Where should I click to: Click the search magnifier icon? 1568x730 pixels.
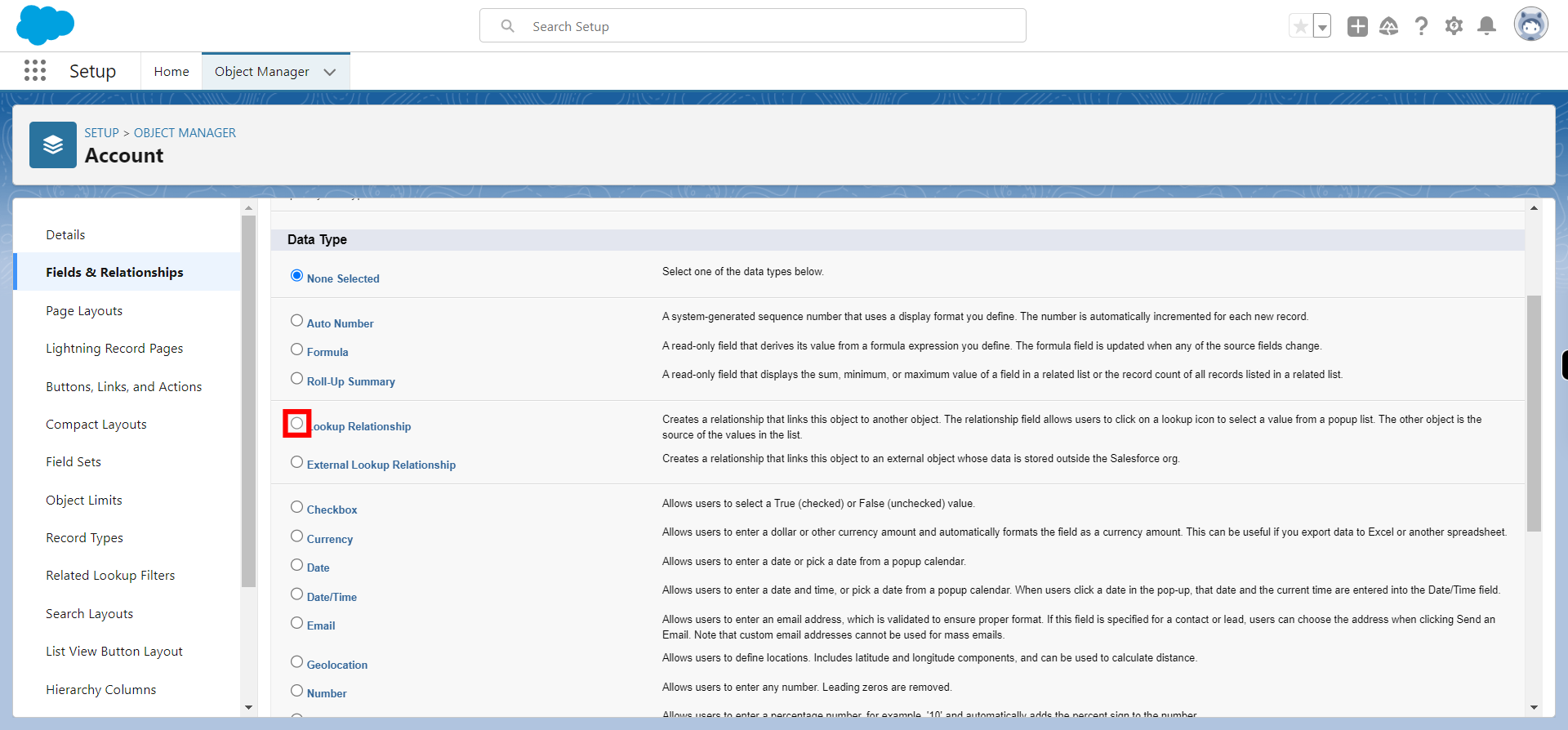508,26
